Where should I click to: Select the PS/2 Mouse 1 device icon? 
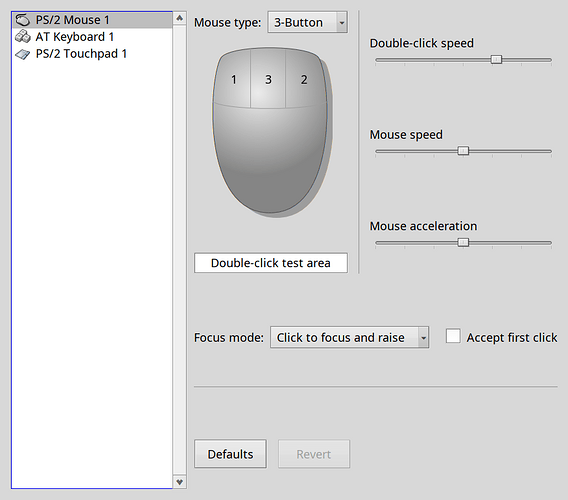22,20
